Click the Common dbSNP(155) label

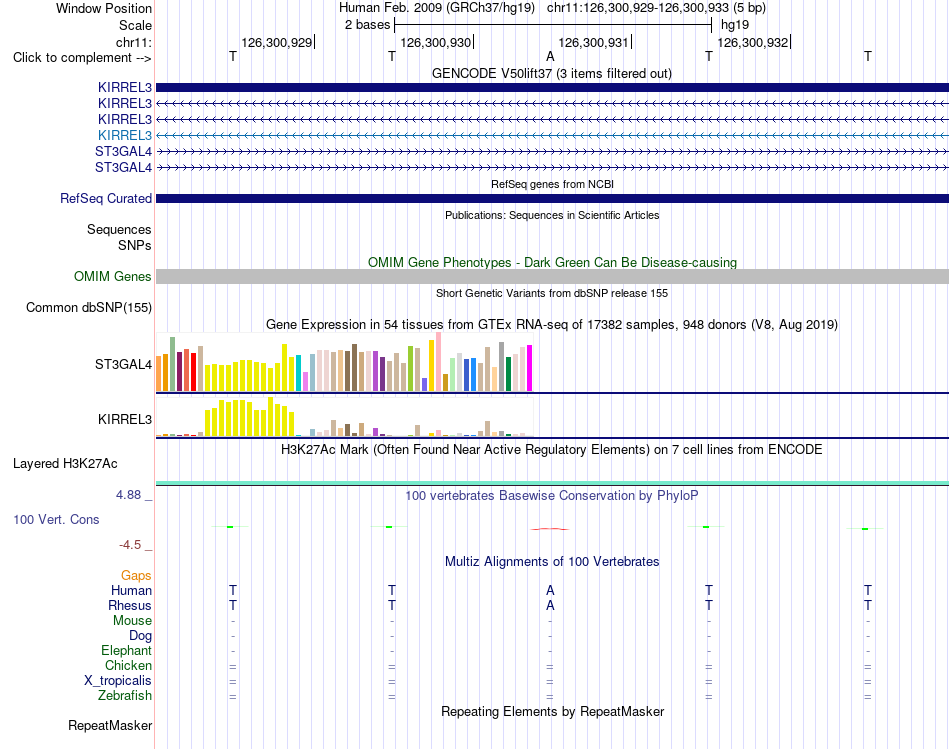89,307
